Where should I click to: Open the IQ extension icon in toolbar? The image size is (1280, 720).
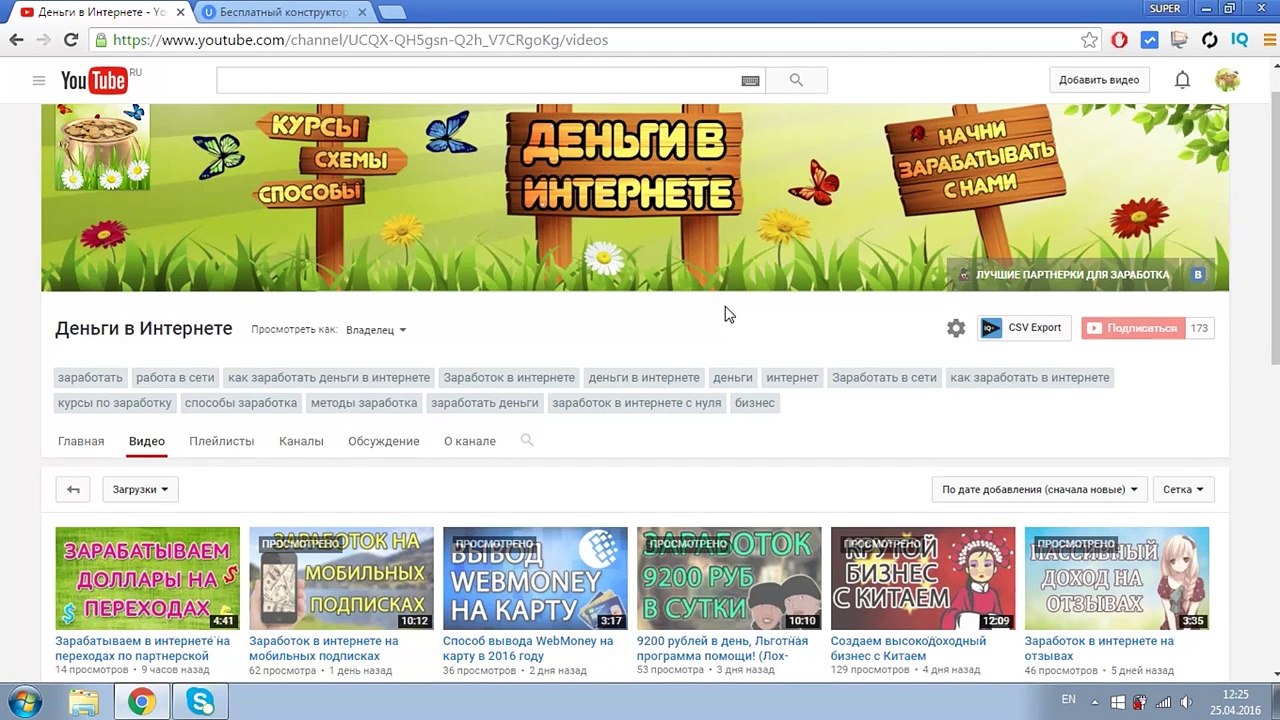[1240, 40]
